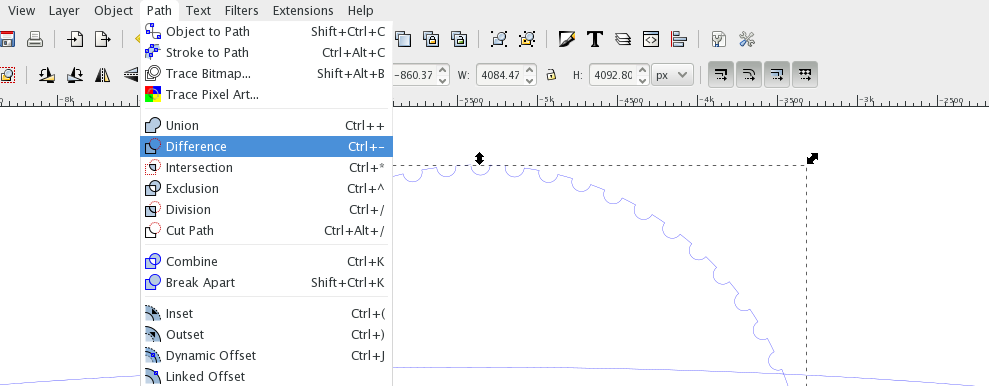Open the XML editor icon
Viewport: 989px width, 386px height.
(x=650, y=40)
